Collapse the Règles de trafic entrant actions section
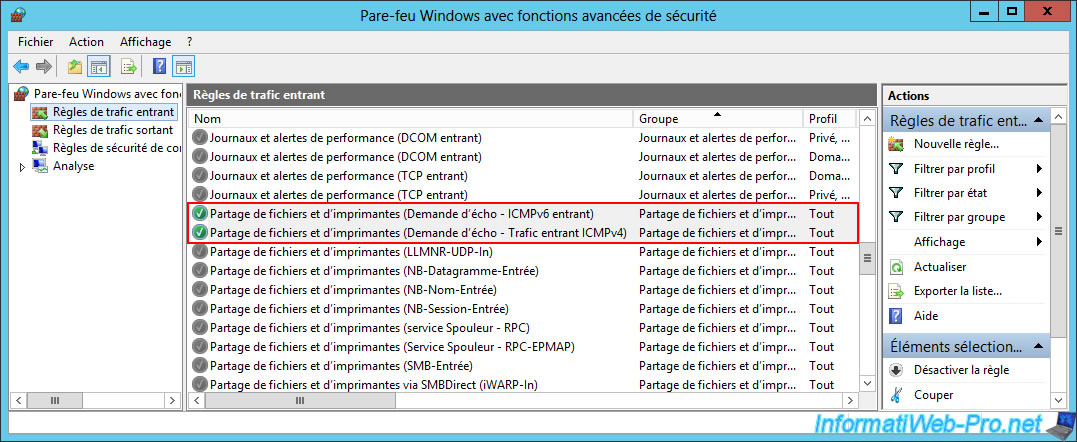Image resolution: width=1077 pixels, height=442 pixels. pyautogui.click(x=1039, y=120)
